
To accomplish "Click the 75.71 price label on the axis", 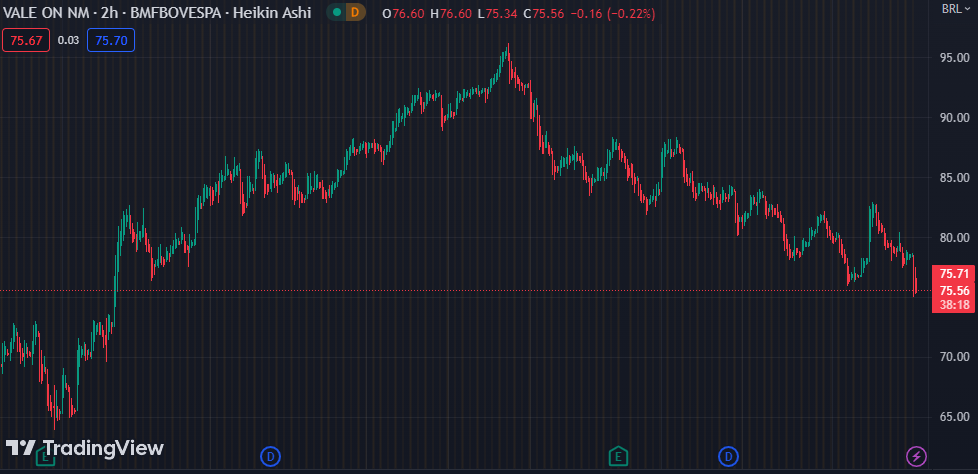I will click(x=954, y=273).
